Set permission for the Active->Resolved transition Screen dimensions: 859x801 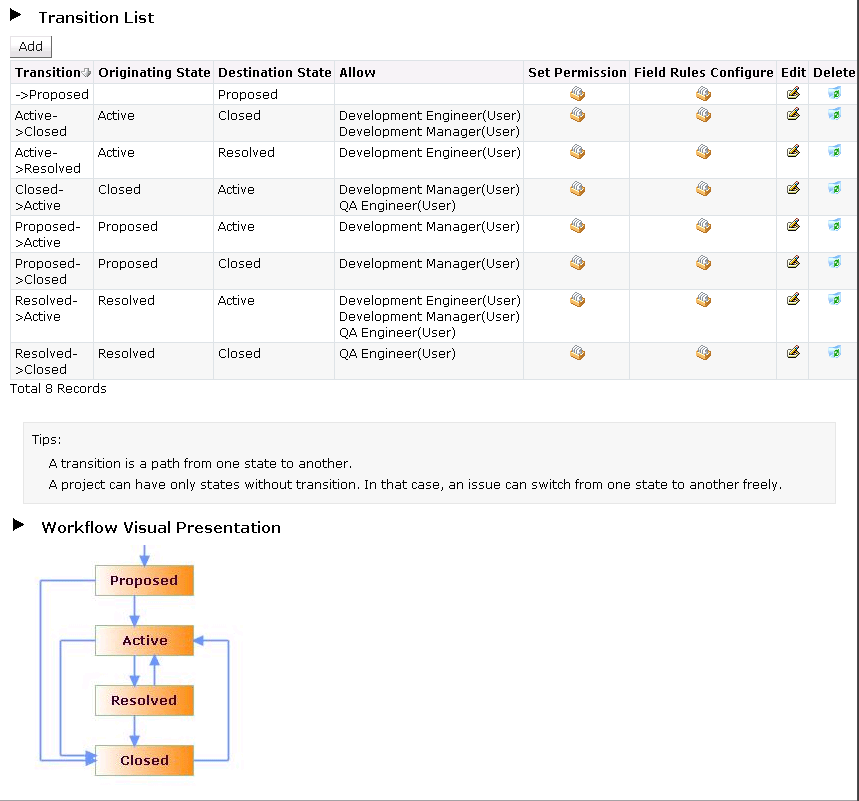577,152
